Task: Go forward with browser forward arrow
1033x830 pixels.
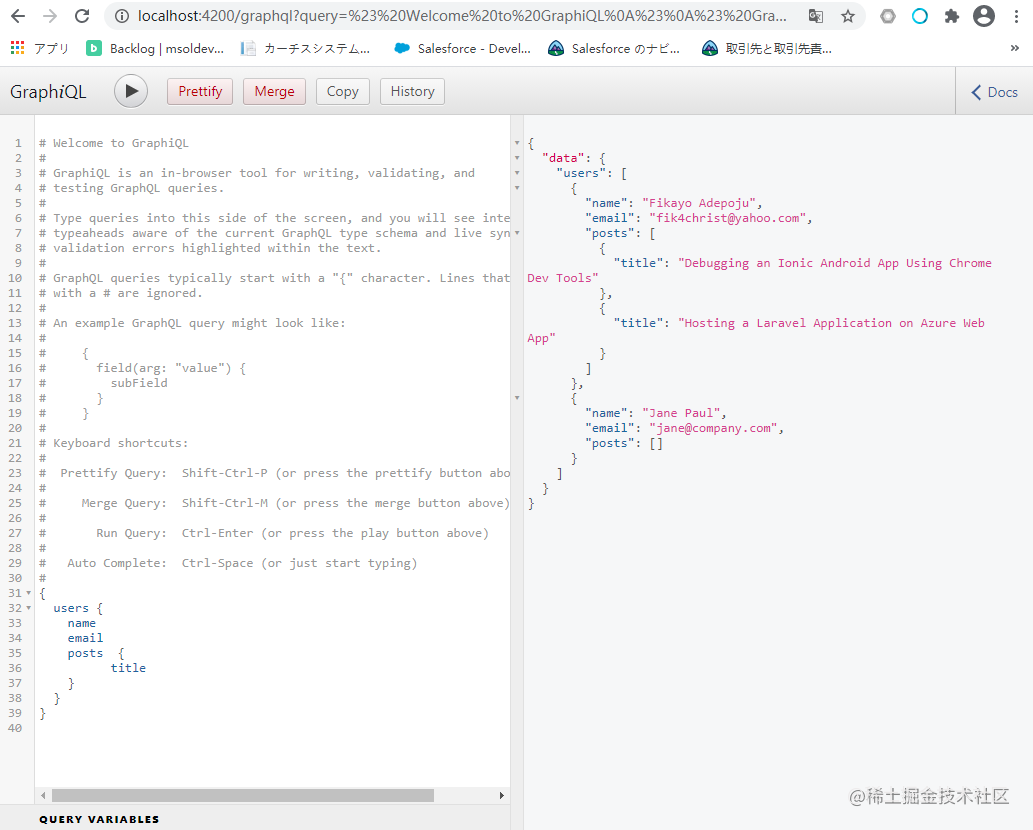Action: [x=49, y=16]
